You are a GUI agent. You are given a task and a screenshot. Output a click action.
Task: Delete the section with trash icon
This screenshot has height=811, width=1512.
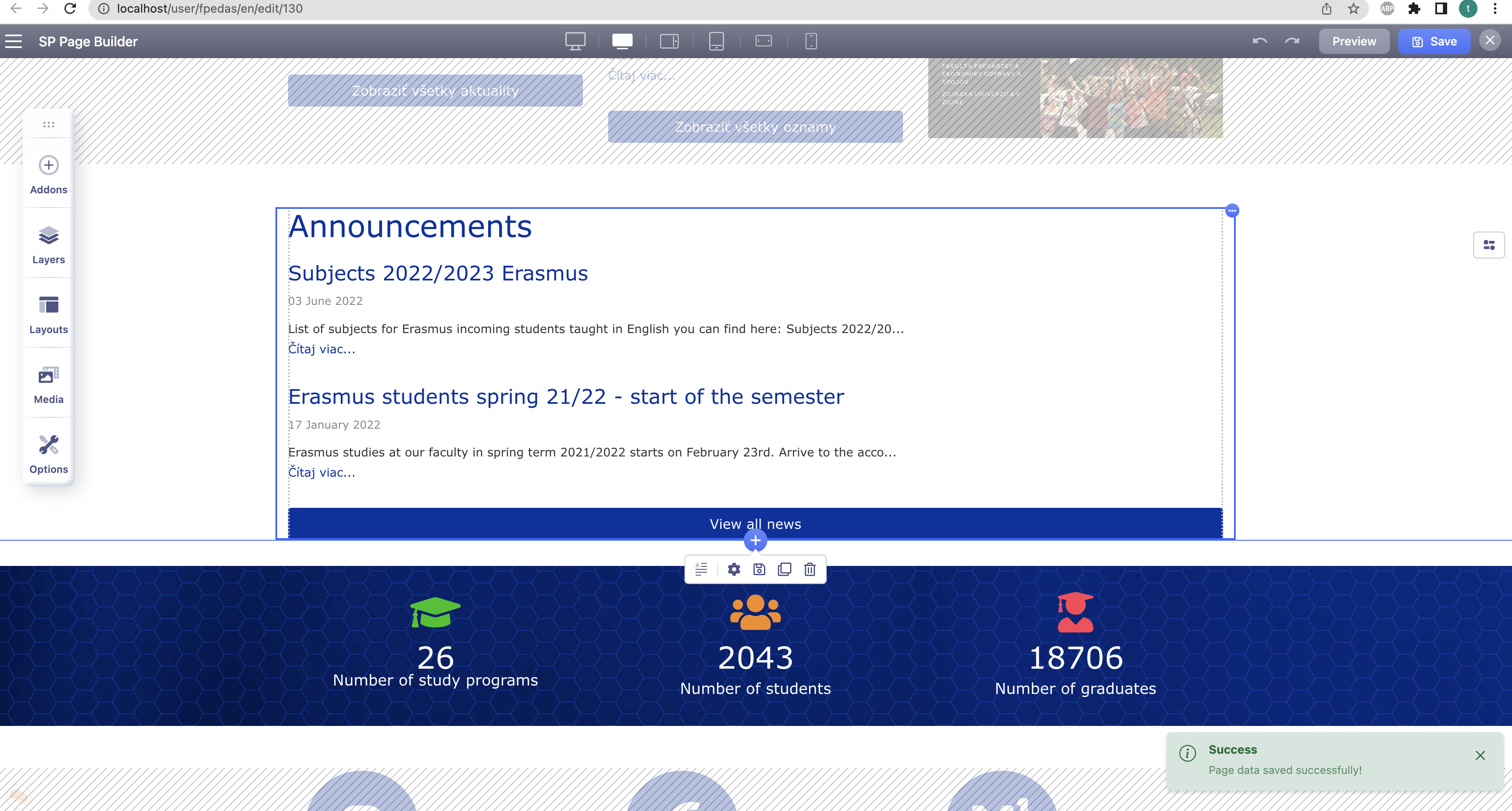coord(810,569)
